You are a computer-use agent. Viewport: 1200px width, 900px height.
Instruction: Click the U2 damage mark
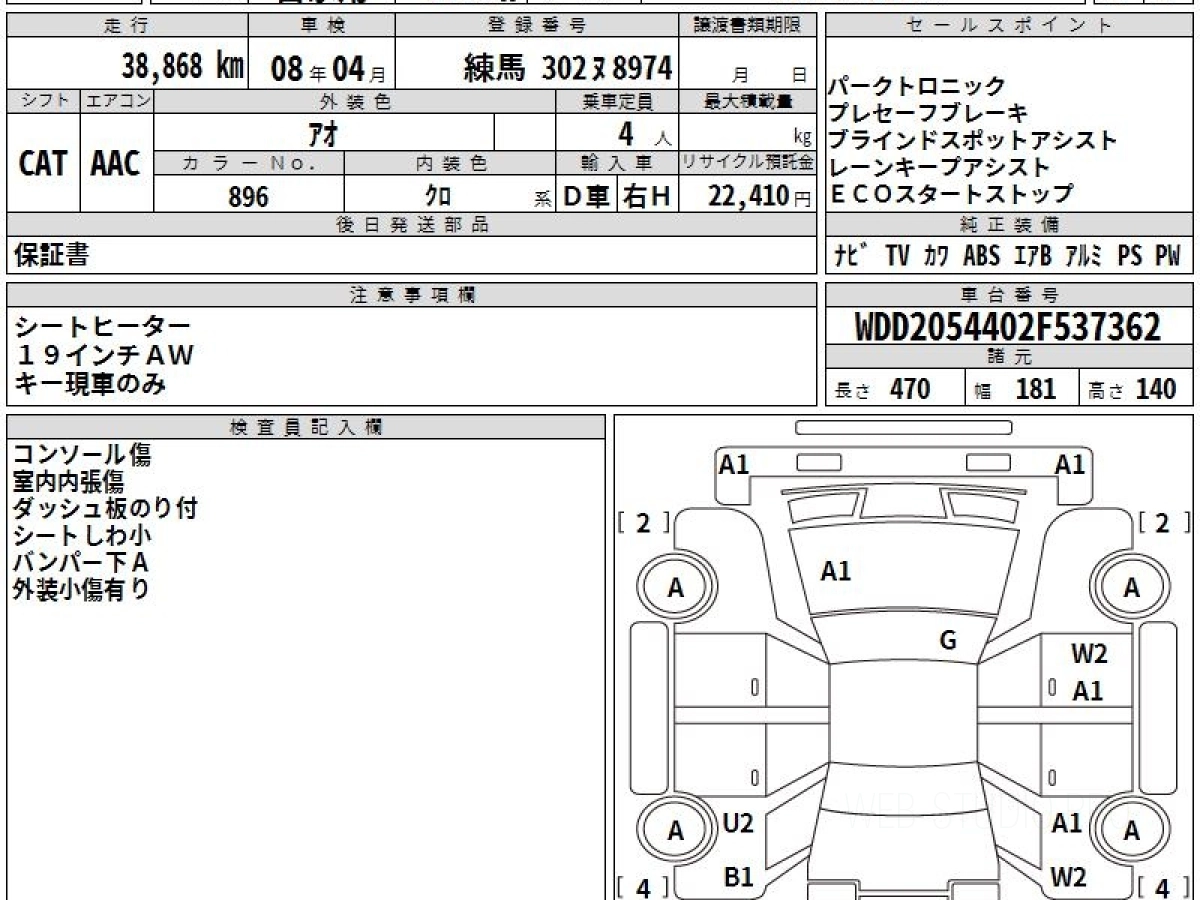(x=738, y=824)
